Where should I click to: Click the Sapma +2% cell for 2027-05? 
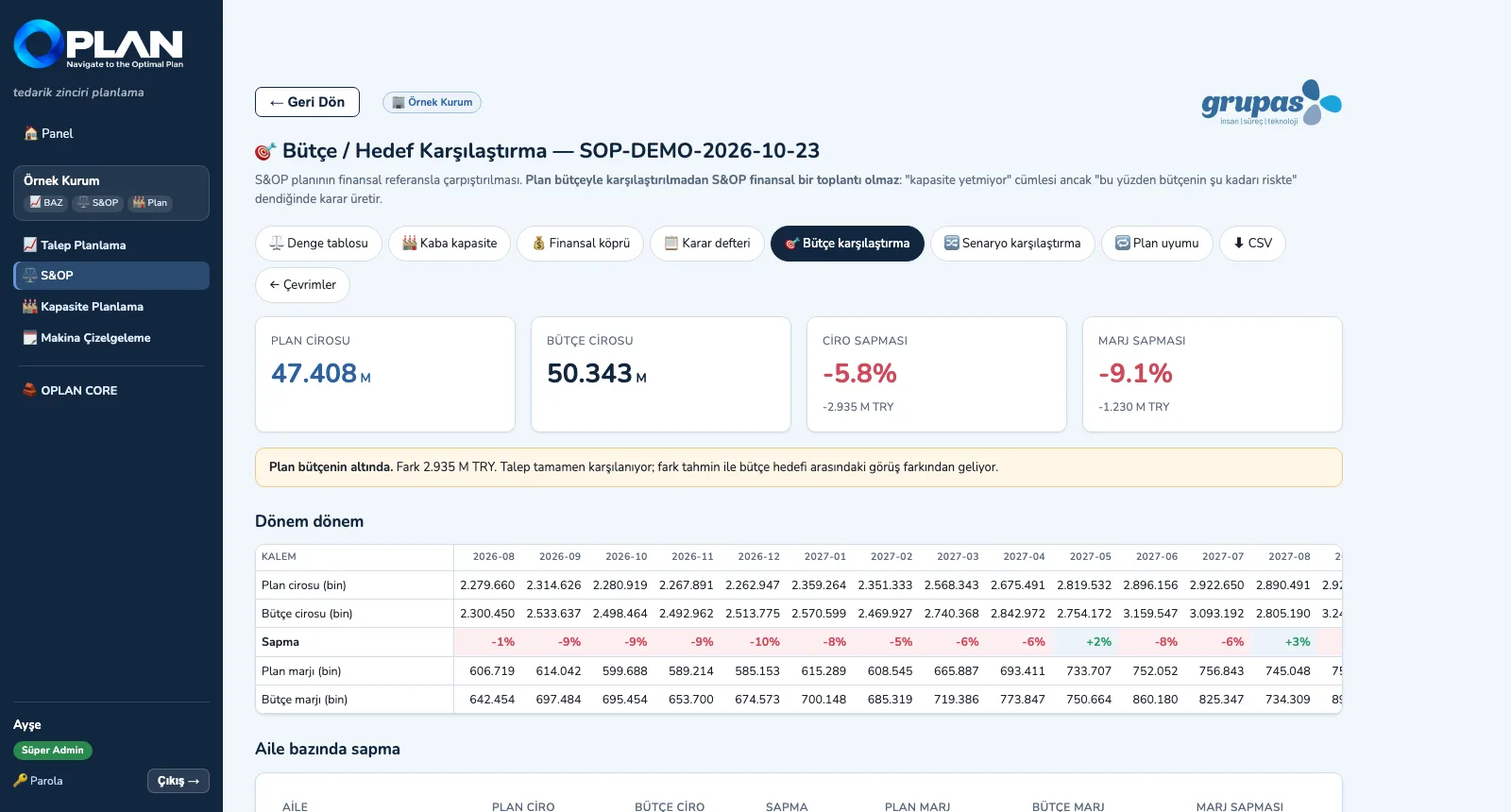coord(1084,642)
